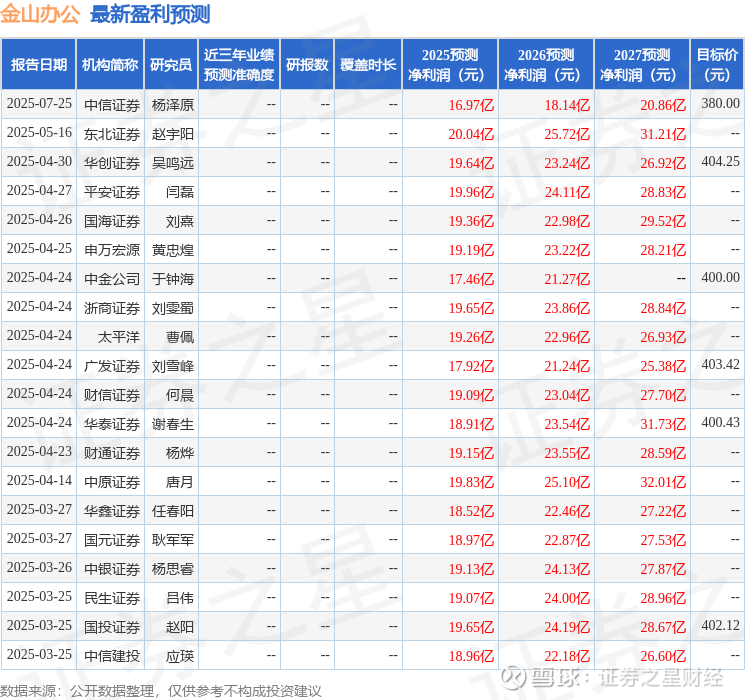Image resolution: width=745 pixels, height=700 pixels.
Task: Click analyst name 杨泽原
Action: 172,105
